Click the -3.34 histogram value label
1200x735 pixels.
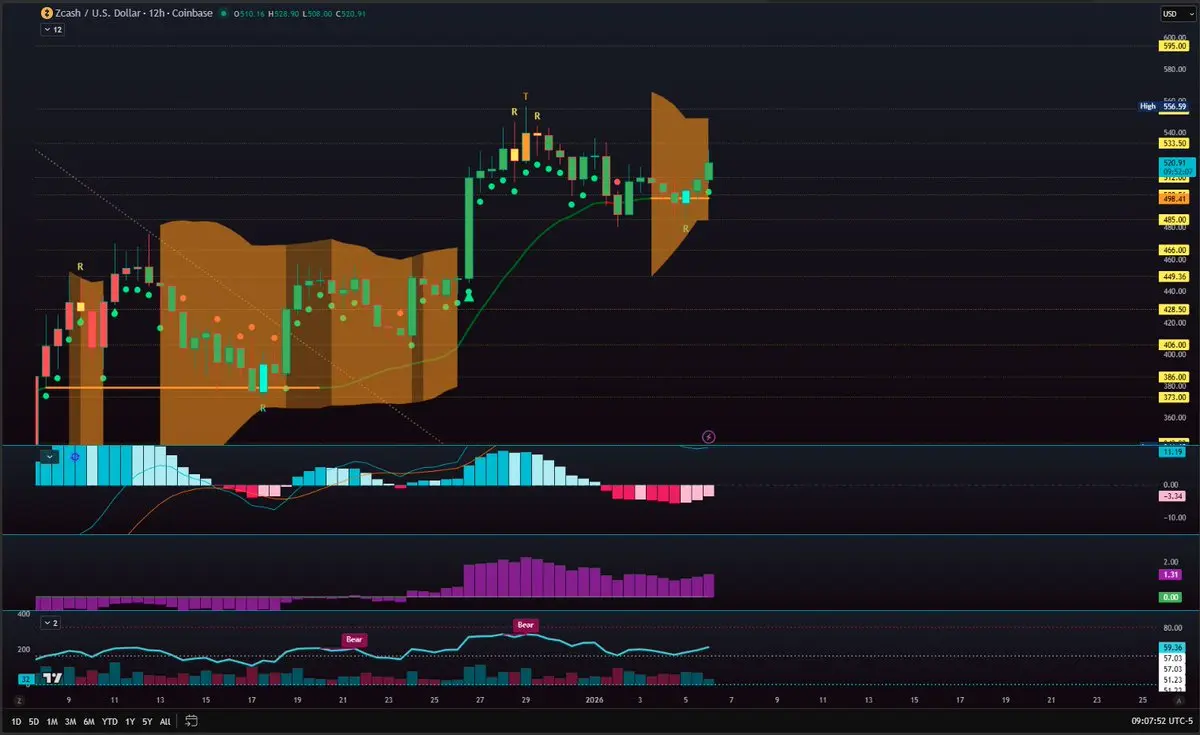pyautogui.click(x=1172, y=496)
